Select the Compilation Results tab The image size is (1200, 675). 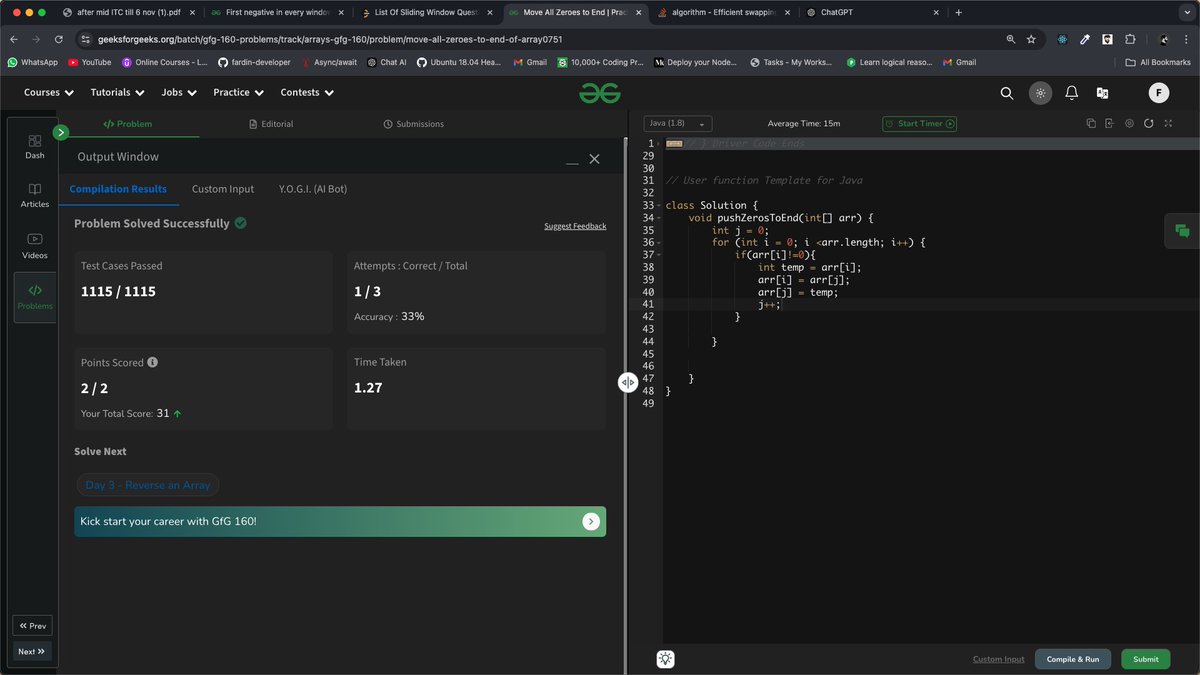[118, 189]
